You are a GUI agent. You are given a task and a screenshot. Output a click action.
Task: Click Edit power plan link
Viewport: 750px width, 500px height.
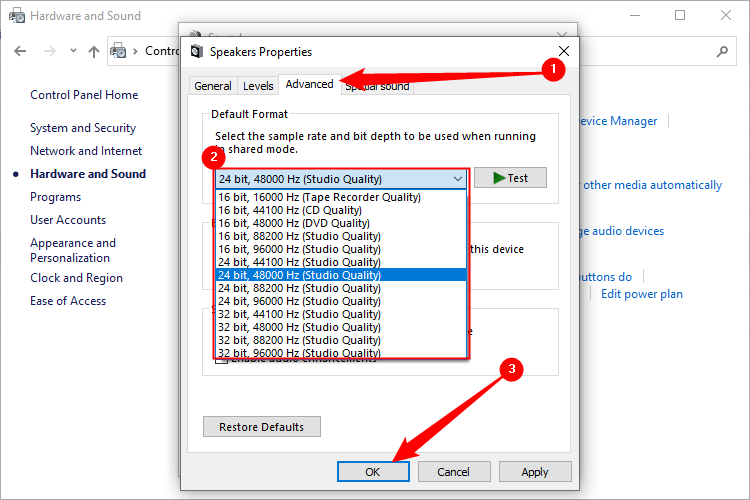tap(642, 294)
